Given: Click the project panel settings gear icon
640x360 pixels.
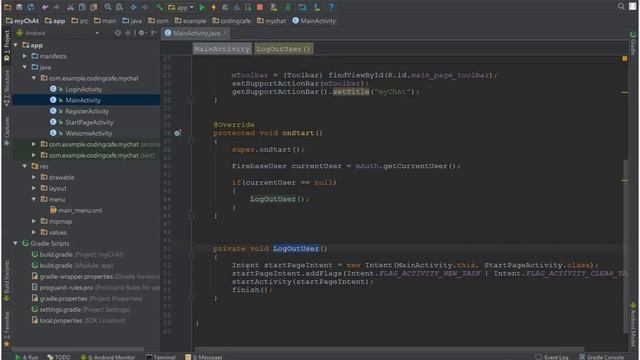Looking at the screenshot, I should point(141,33).
